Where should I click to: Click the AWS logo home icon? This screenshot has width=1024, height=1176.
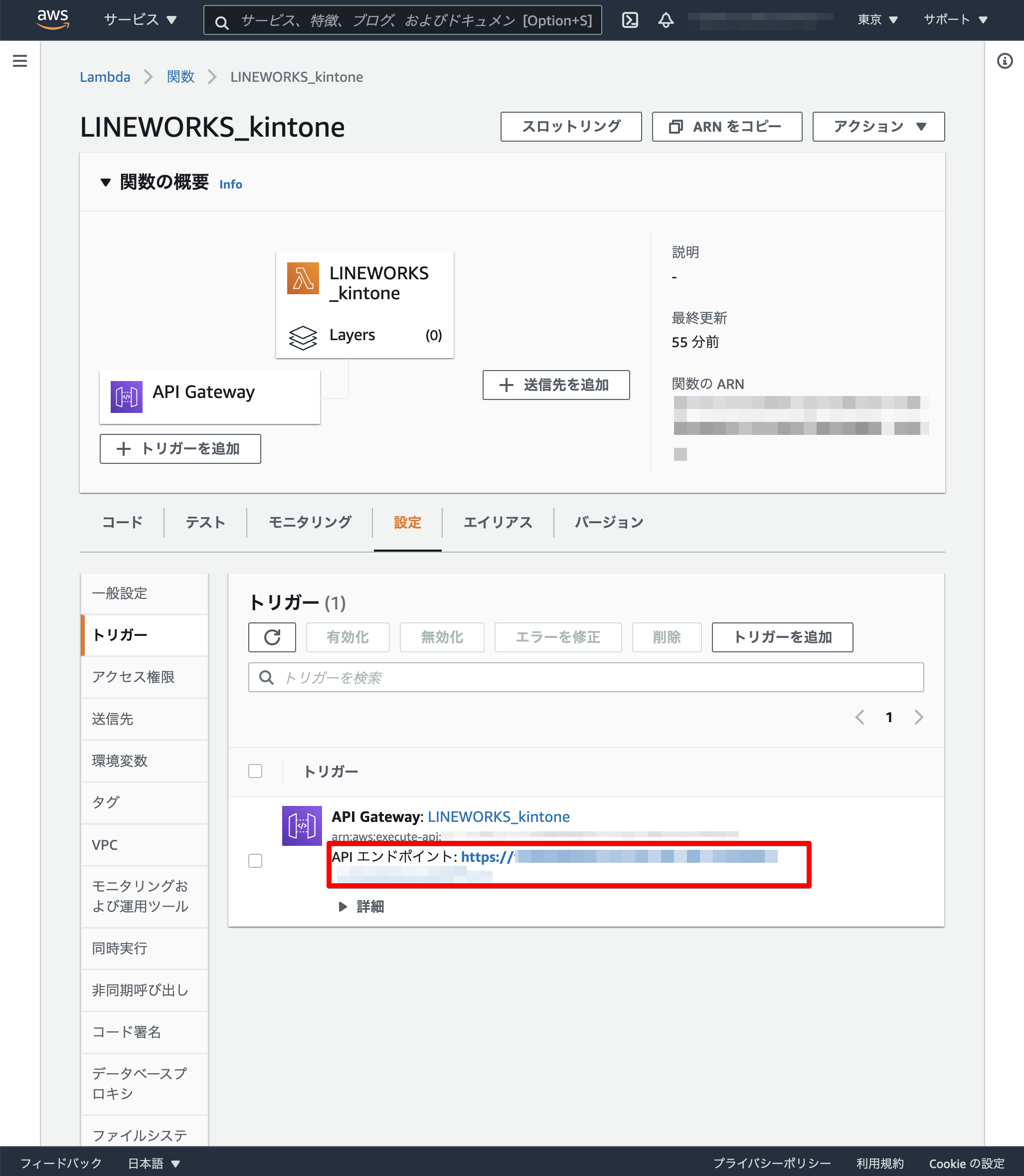point(52,19)
